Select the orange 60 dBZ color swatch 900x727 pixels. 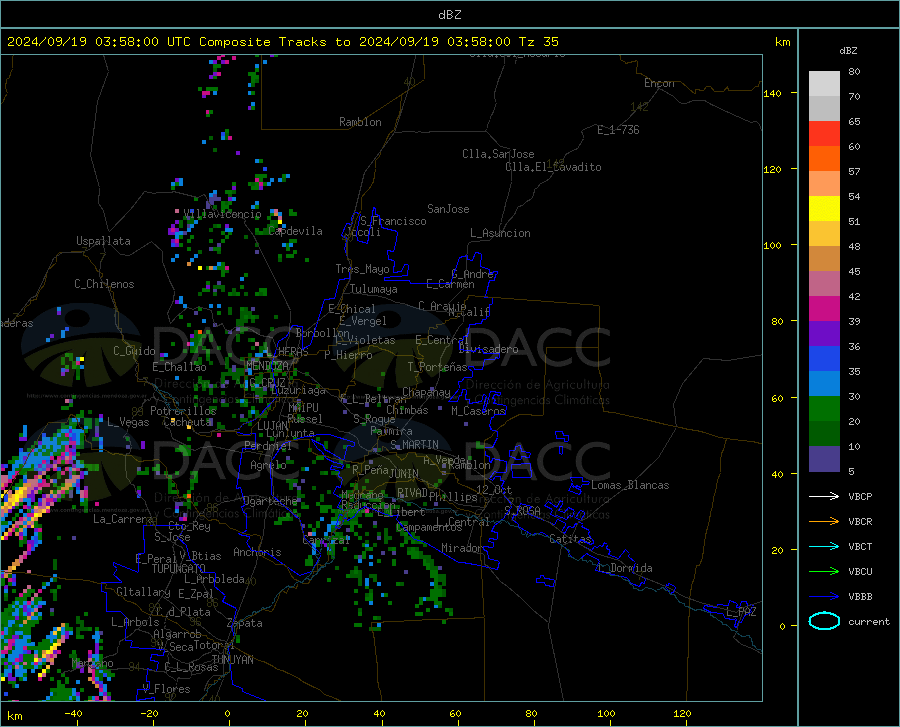pos(824,159)
